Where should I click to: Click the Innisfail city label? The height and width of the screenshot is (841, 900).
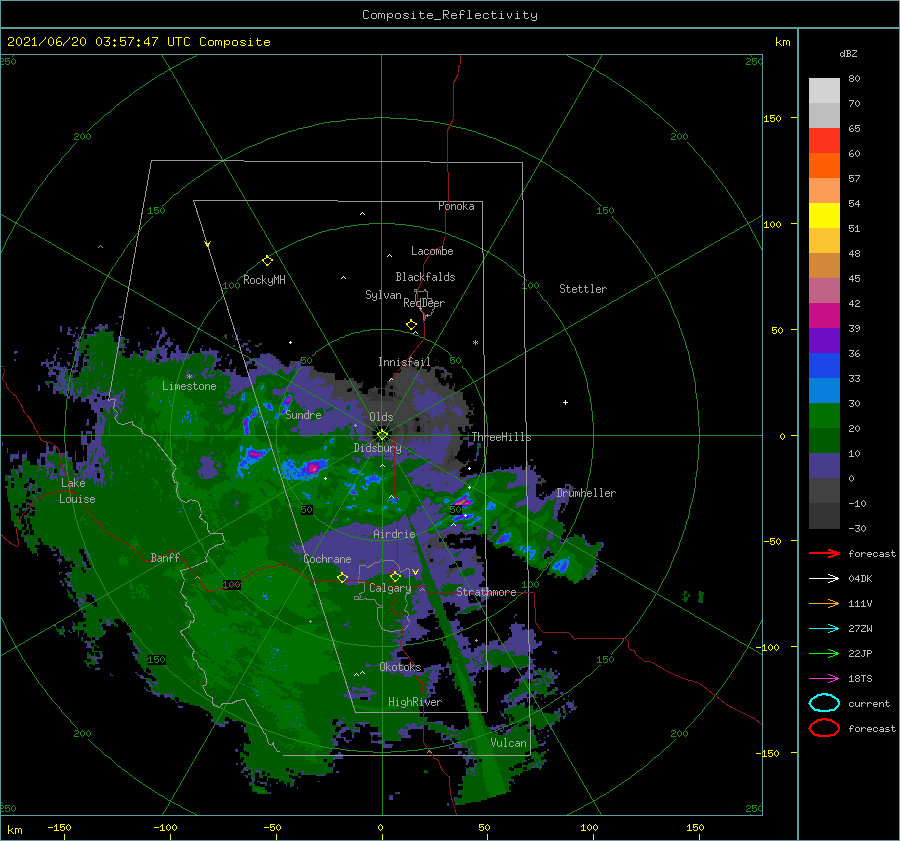[404, 362]
